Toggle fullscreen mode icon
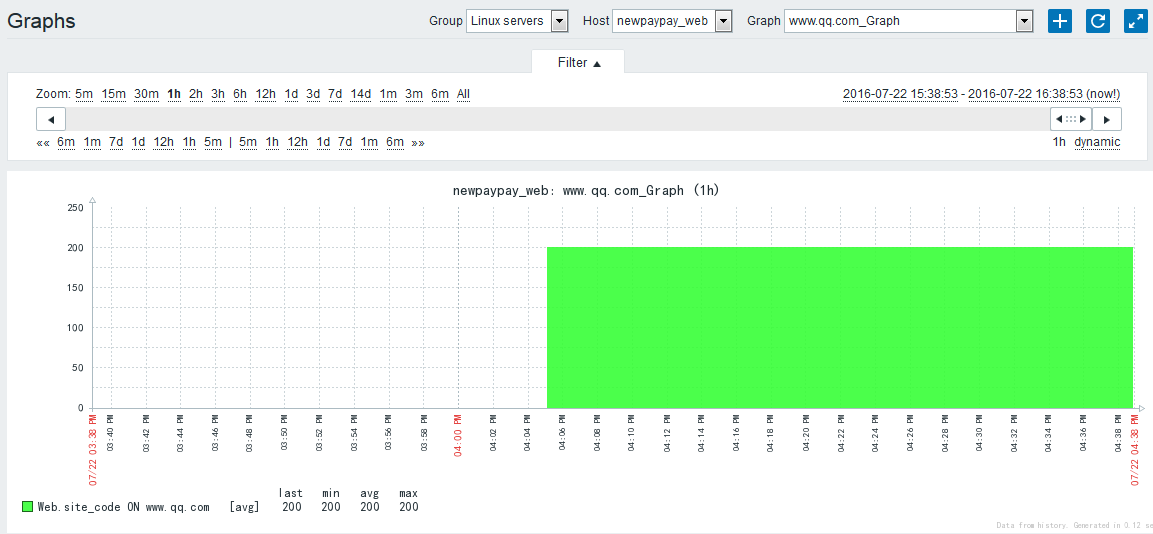Screen dimensions: 1153x534 1136,21
